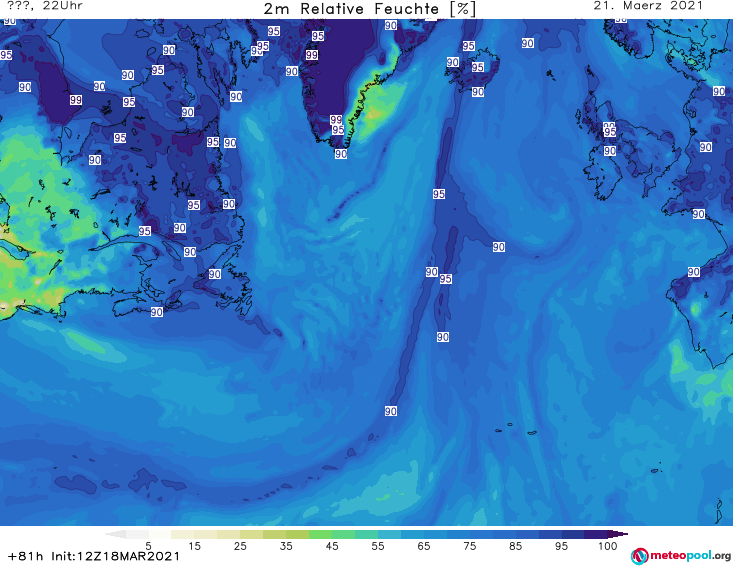Click the meteopool.org logo
This screenshot has height=566, width=733.
coord(681,556)
